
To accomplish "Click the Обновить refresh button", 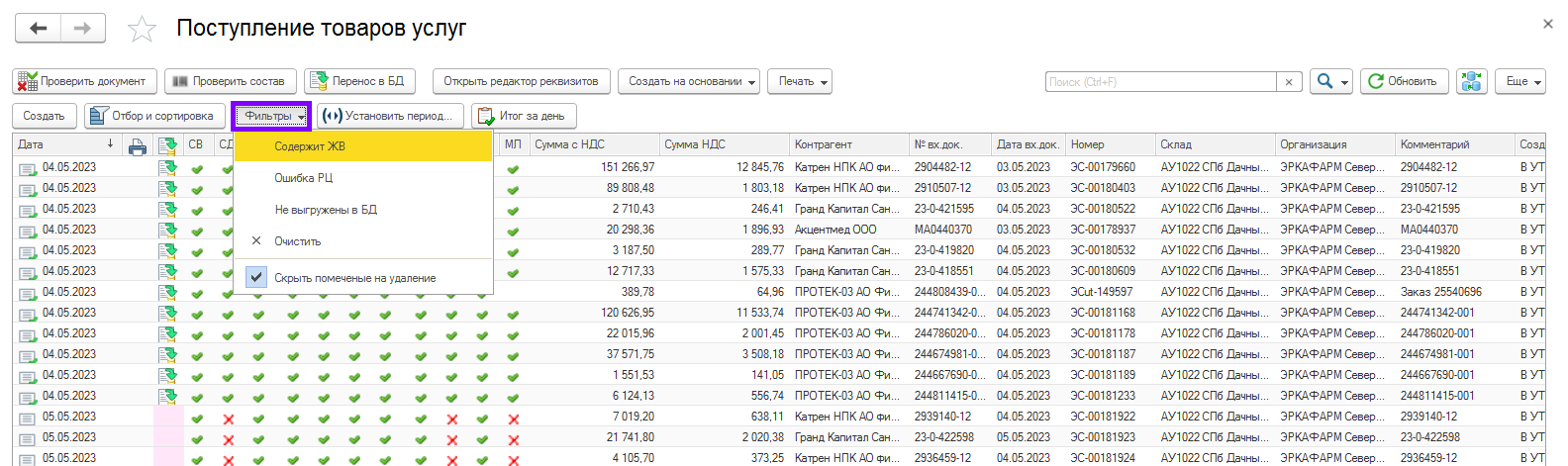I will click(1403, 81).
